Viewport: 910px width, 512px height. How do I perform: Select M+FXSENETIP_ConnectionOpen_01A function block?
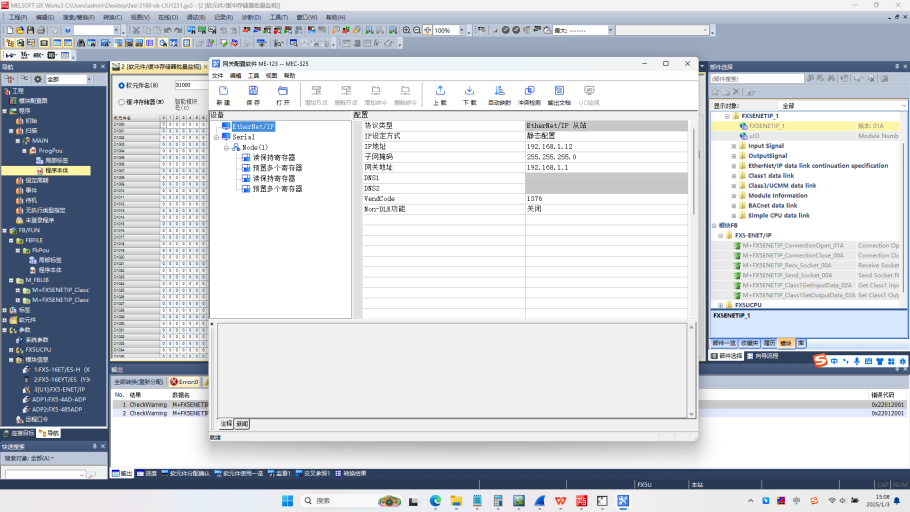point(793,246)
